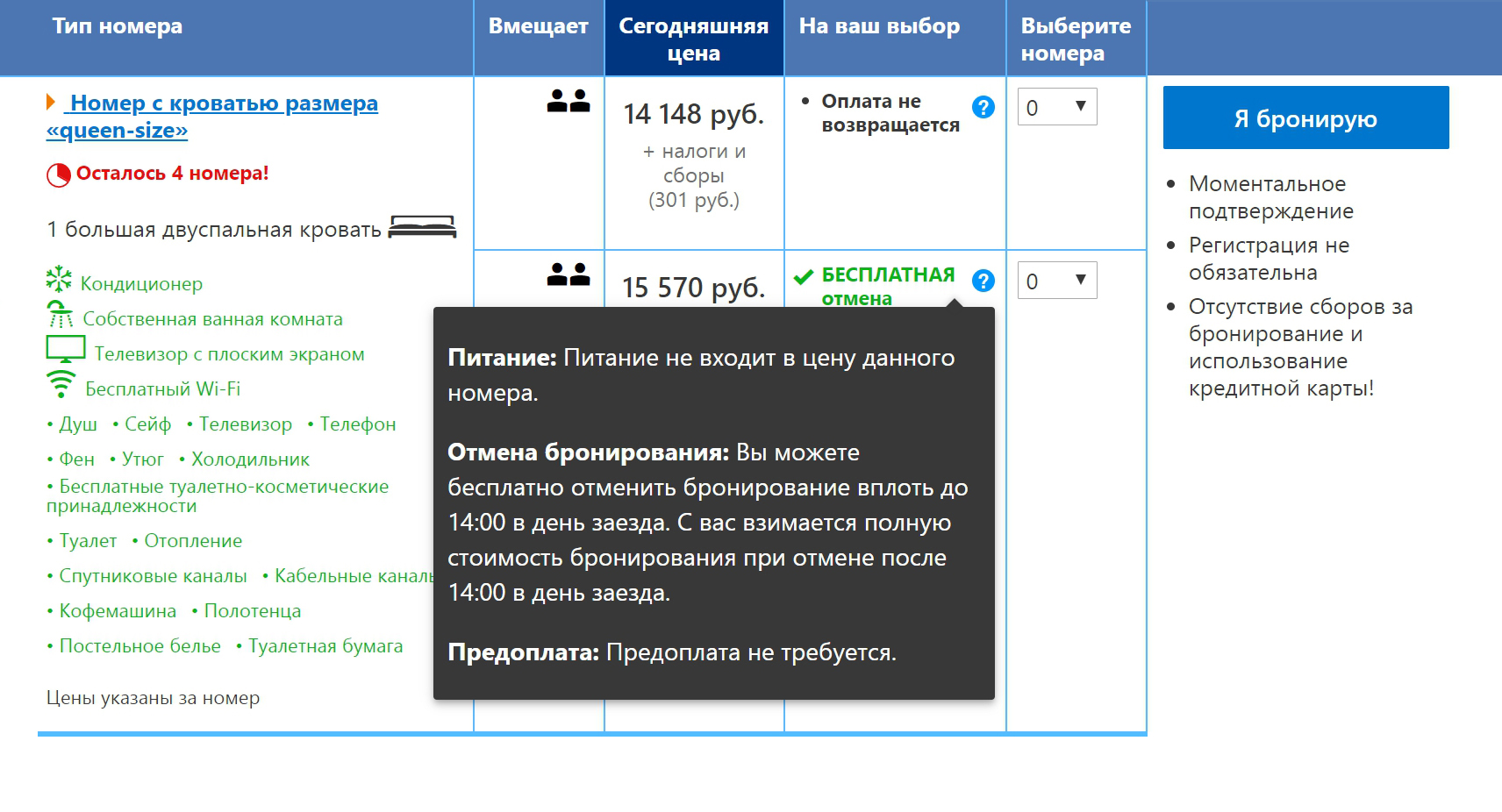Click the 'Бесплатный Wi-Fi' amenity label
1502x812 pixels.
162,389
